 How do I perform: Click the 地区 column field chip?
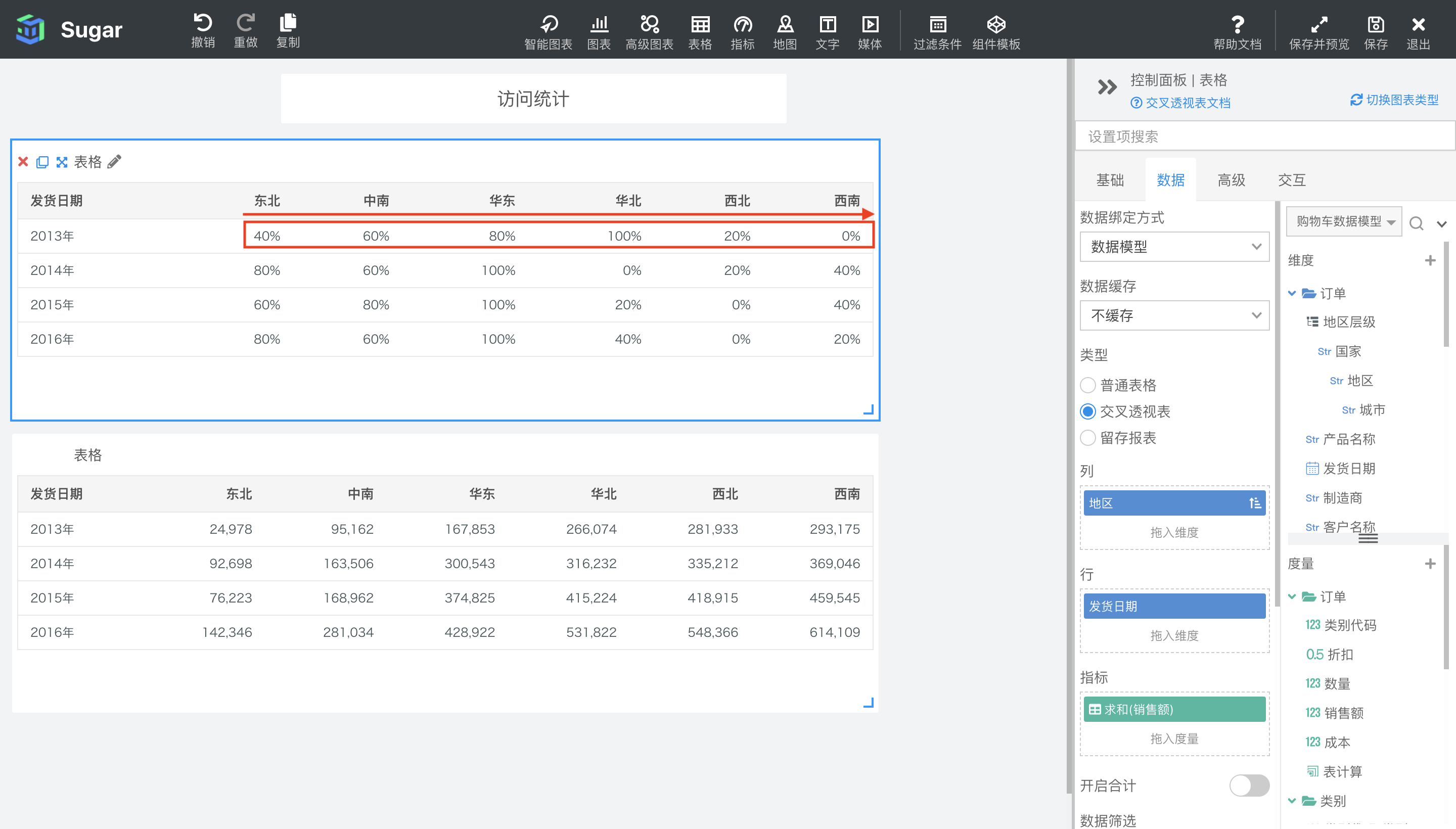pyautogui.click(x=1174, y=503)
